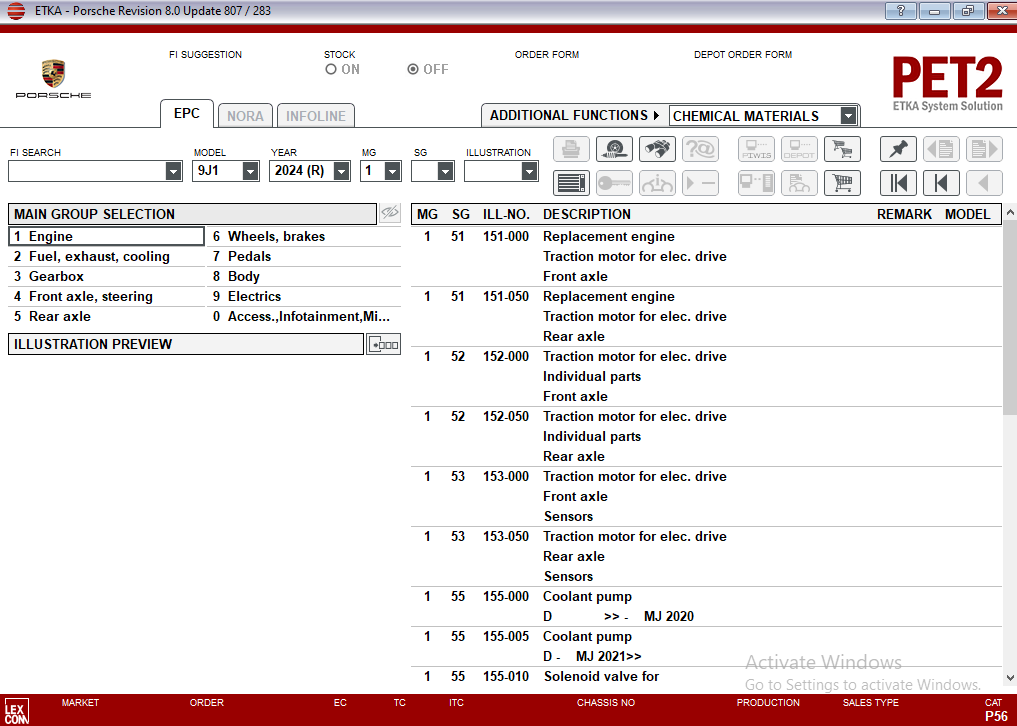Open the MG dropdown showing 1

(392, 171)
